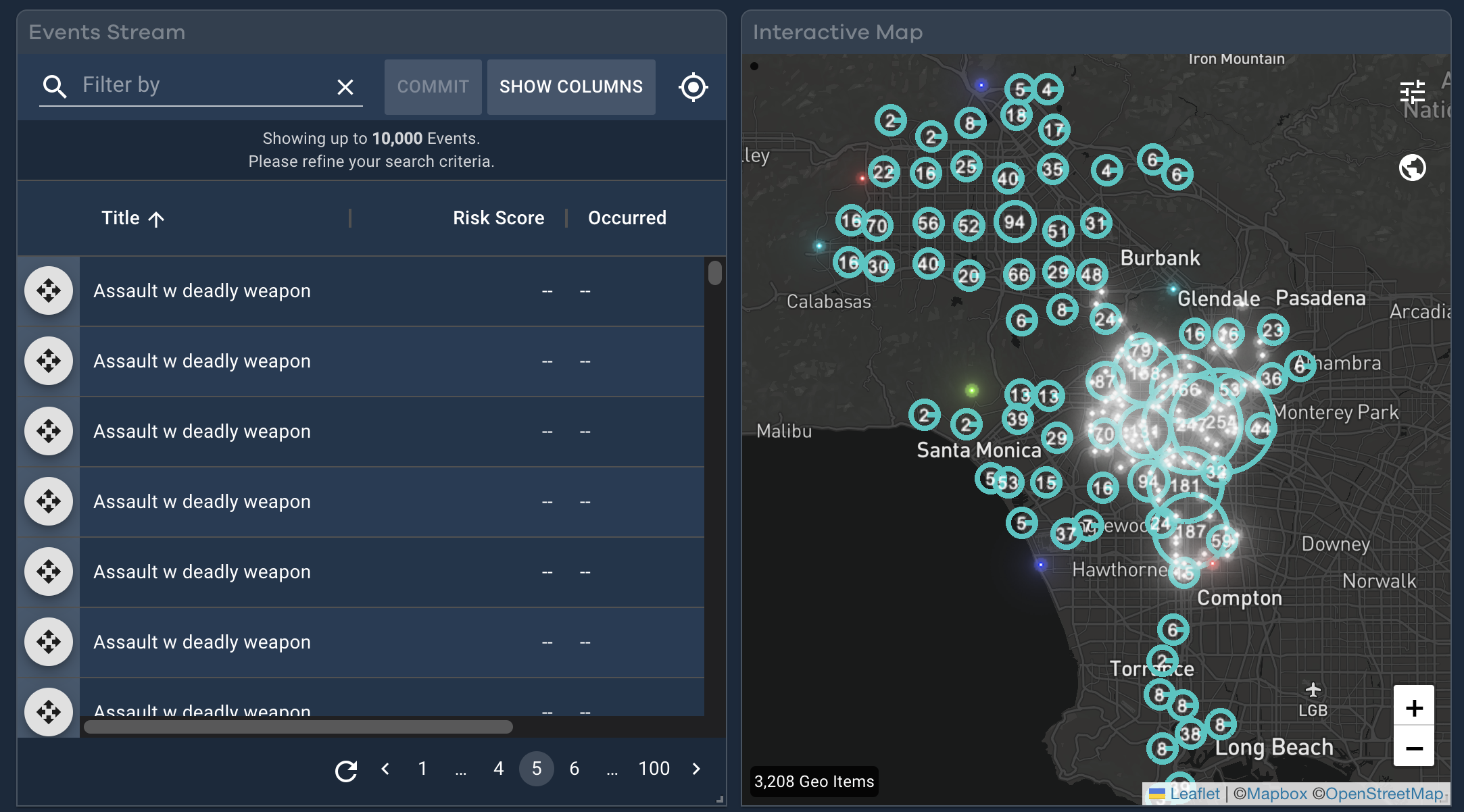Image resolution: width=1464 pixels, height=812 pixels.
Task: Click the 94 cluster near Burbank on the map
Action: (x=1015, y=222)
